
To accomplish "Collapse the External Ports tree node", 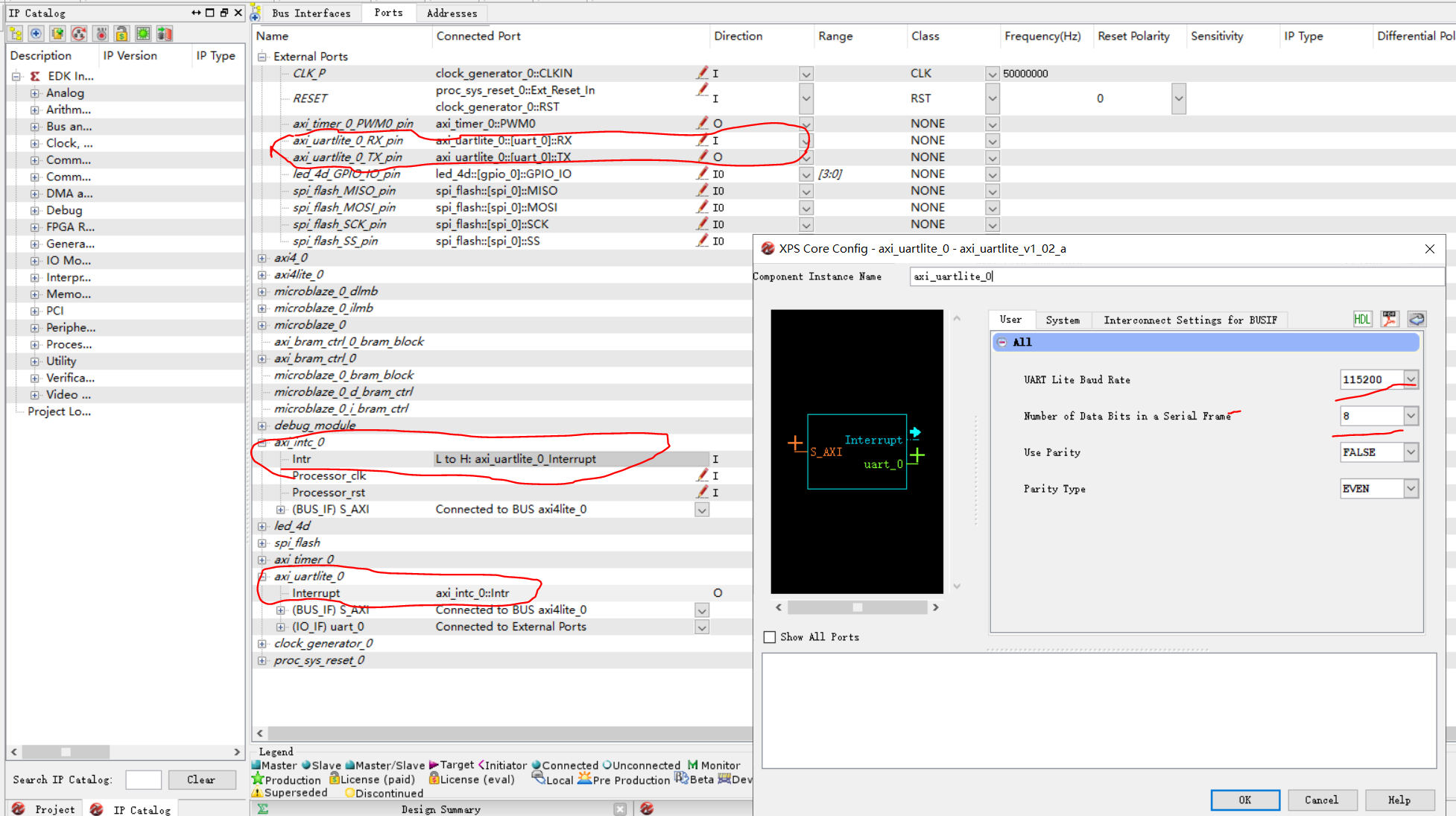I will pyautogui.click(x=262, y=57).
